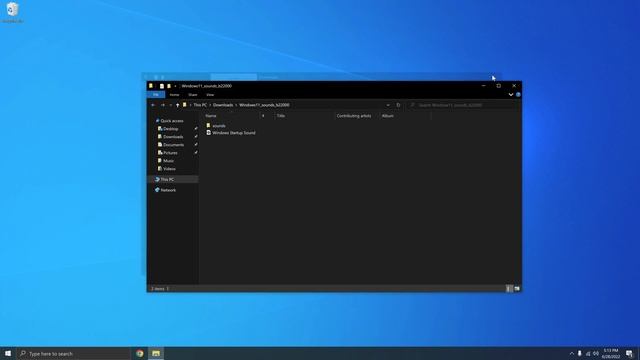Open the Share ribbon tab
The image size is (640, 360).
pos(193,95)
